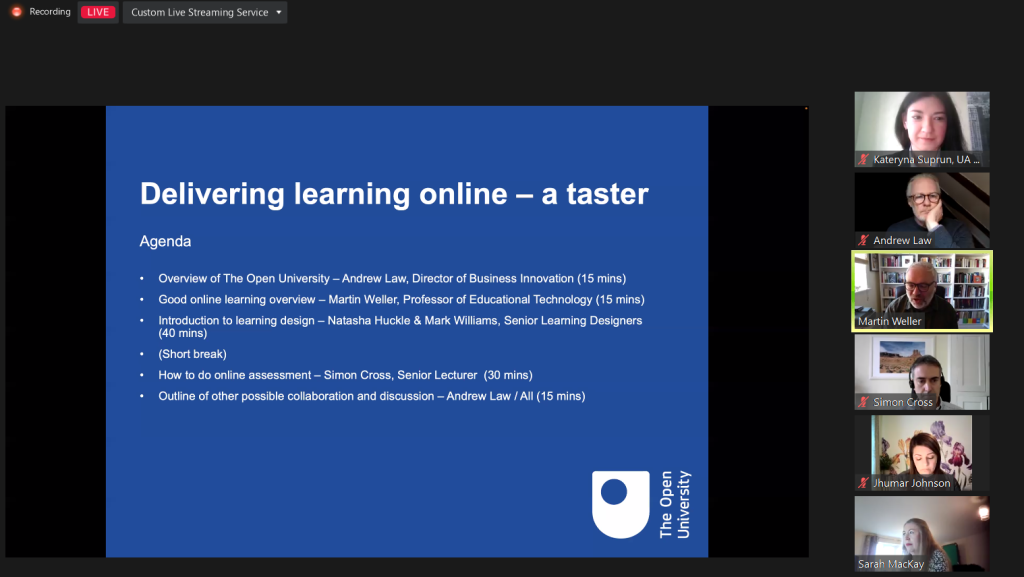The image size is (1024, 577).
Task: Click 'The Open University' logo text
Action: click(675, 505)
